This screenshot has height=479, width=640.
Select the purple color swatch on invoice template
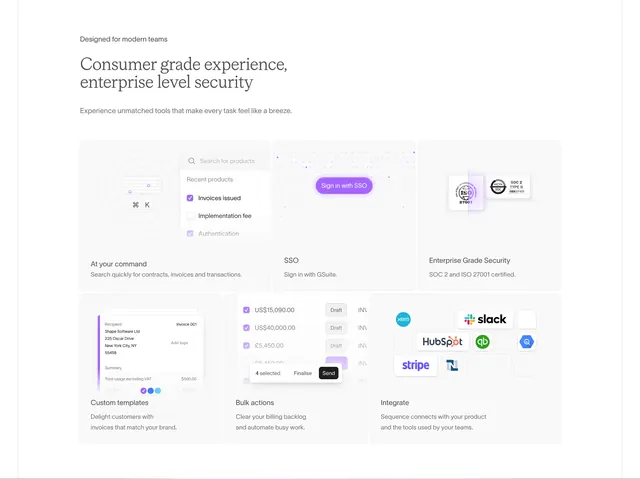pyautogui.click(x=143, y=390)
